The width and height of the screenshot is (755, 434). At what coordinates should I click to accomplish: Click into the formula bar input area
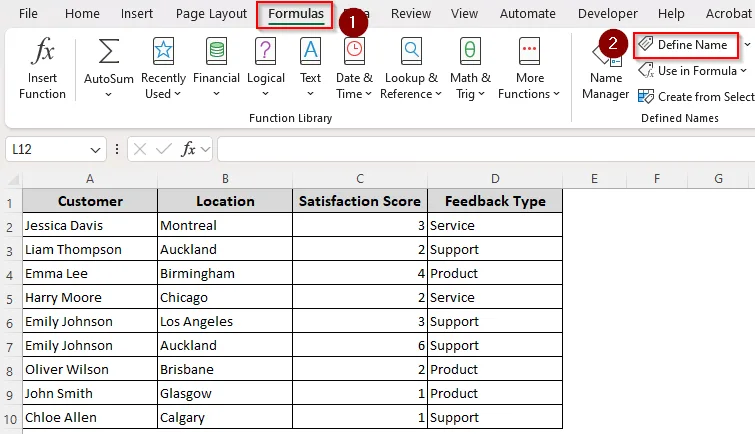486,149
